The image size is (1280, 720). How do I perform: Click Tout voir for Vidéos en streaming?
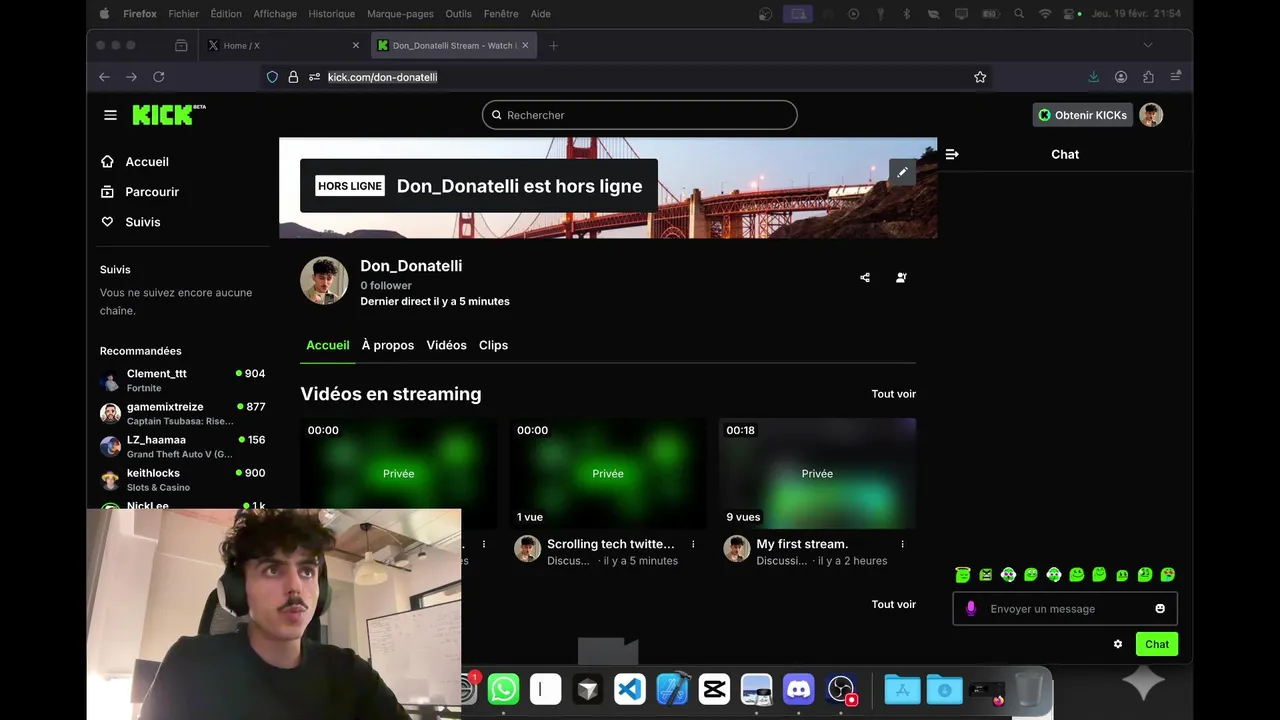click(893, 394)
